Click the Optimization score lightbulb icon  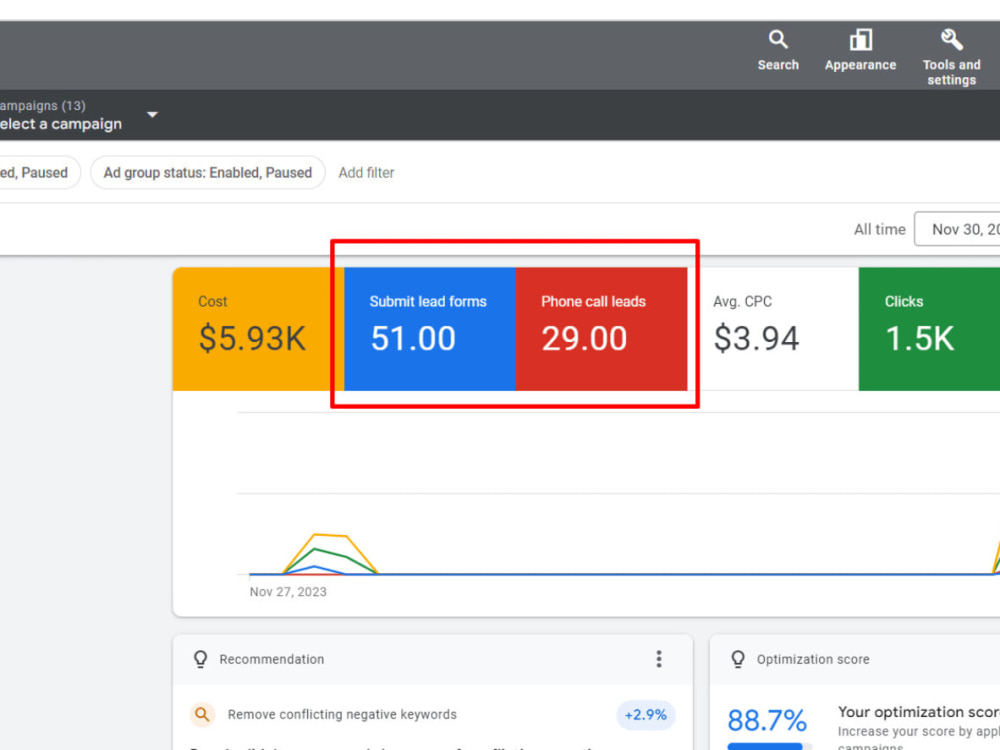point(738,659)
